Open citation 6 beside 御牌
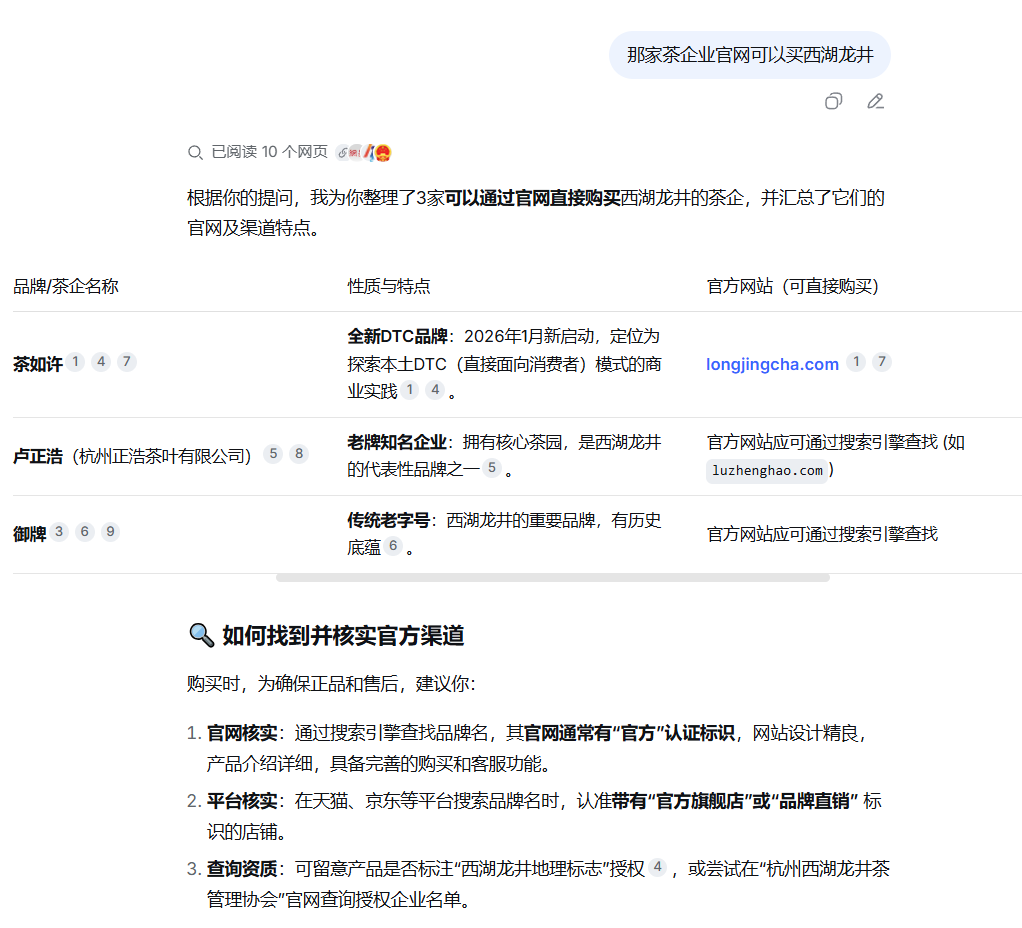Viewport: 1022px width, 928px height. [x=85, y=532]
